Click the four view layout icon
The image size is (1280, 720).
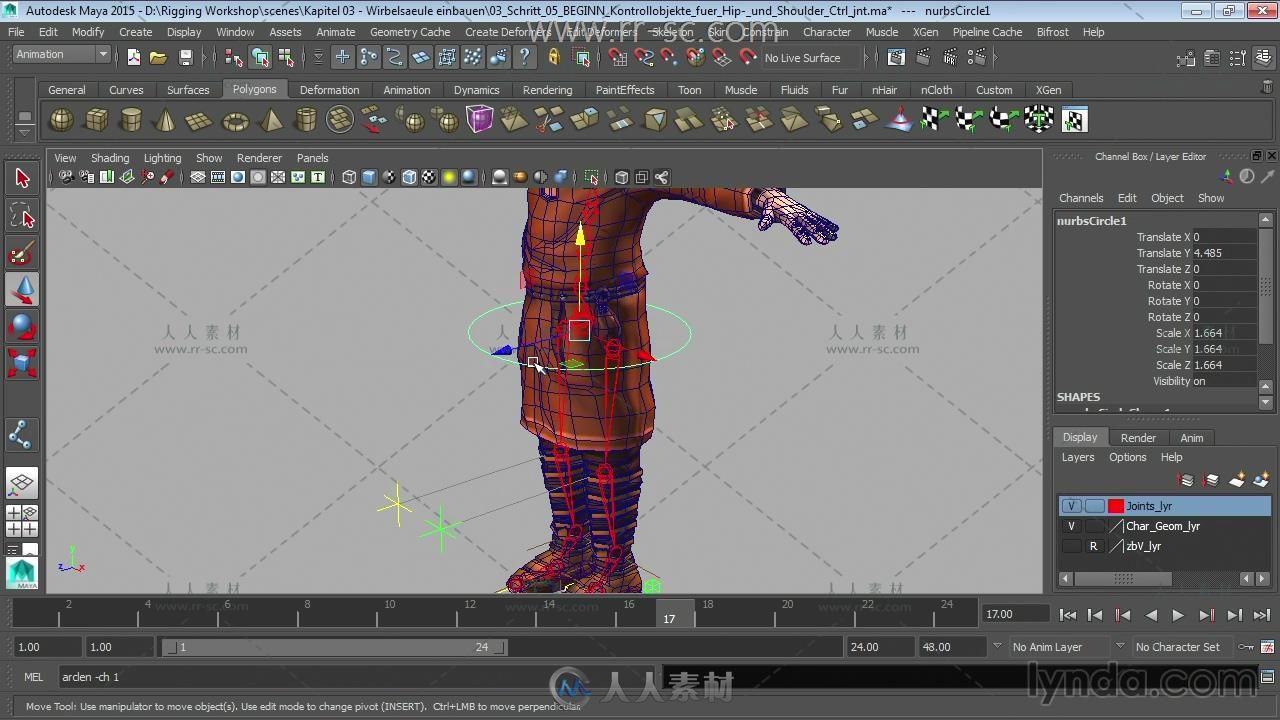coord(22,521)
